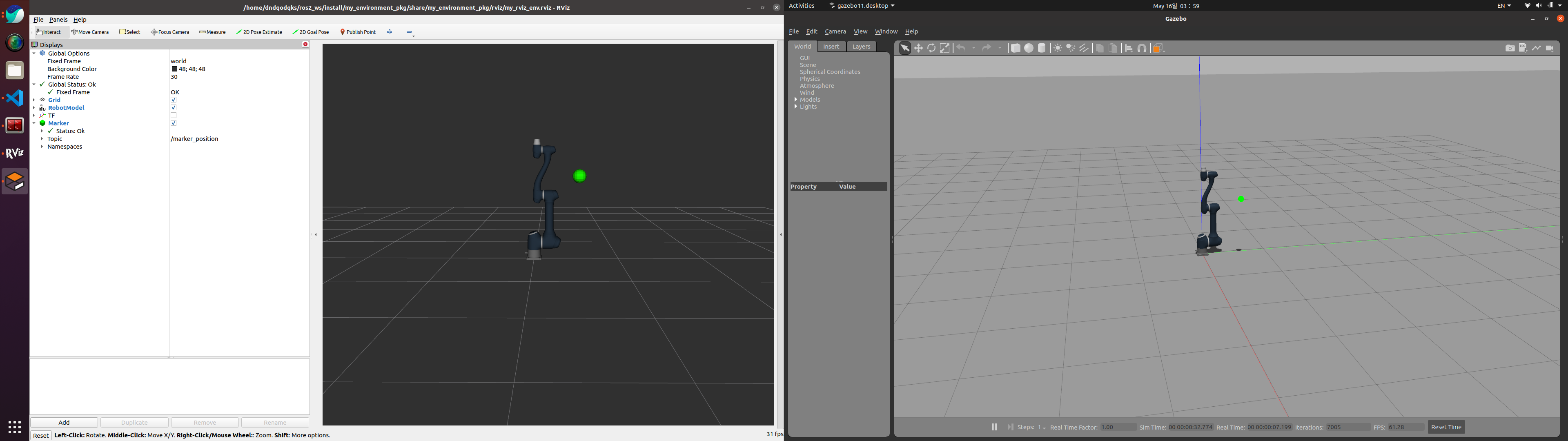Expand the RobotModel display item
Viewport: 1568px width, 441px height.
(34, 108)
